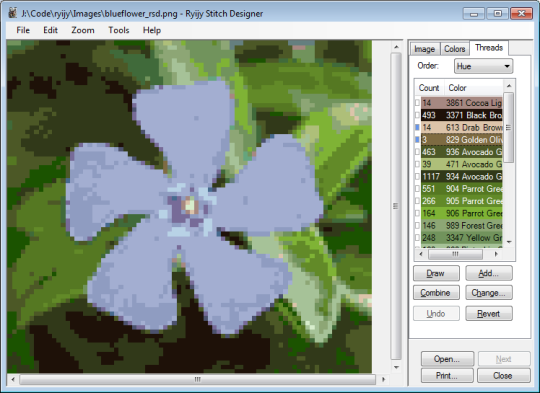
Task: Select the Threads tab
Action: (x=489, y=48)
